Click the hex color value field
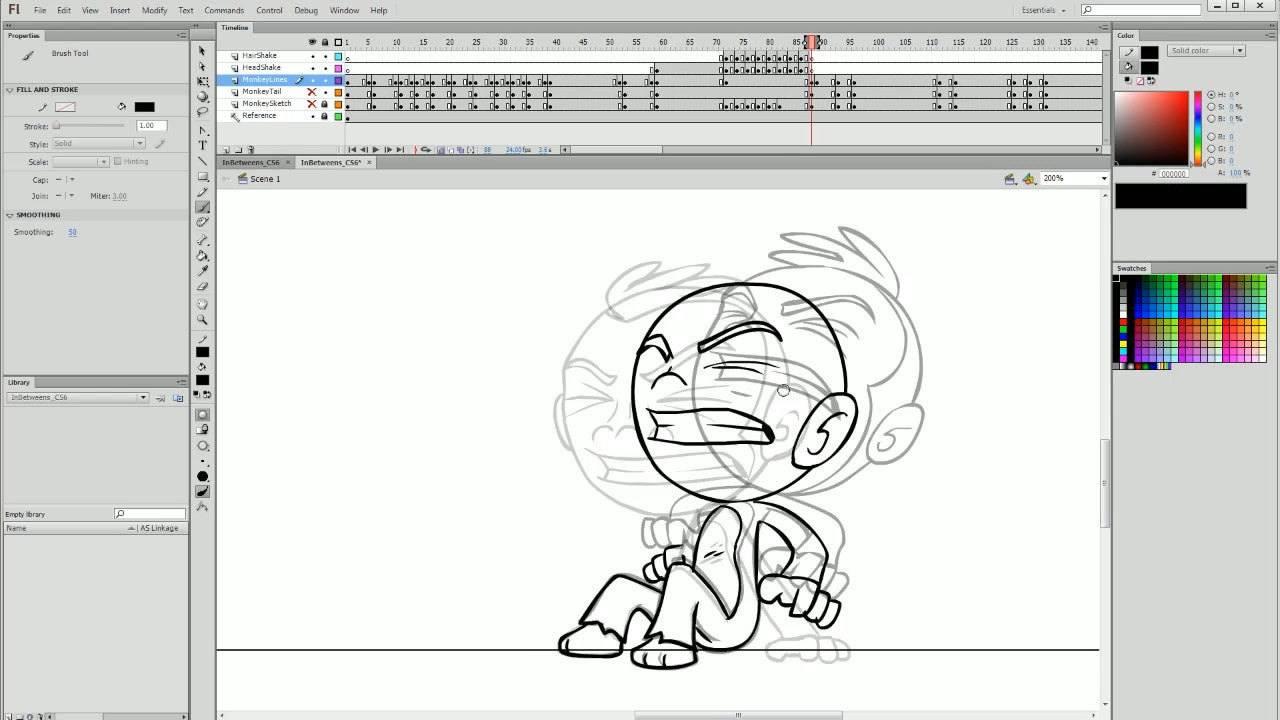Screen dimensions: 1280x720 pyautogui.click(x=1174, y=174)
